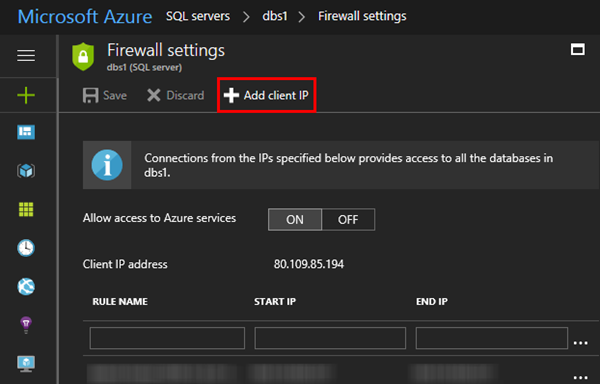The width and height of the screenshot is (600, 384).
Task: Click the Client IP address label
Action: tap(125, 264)
